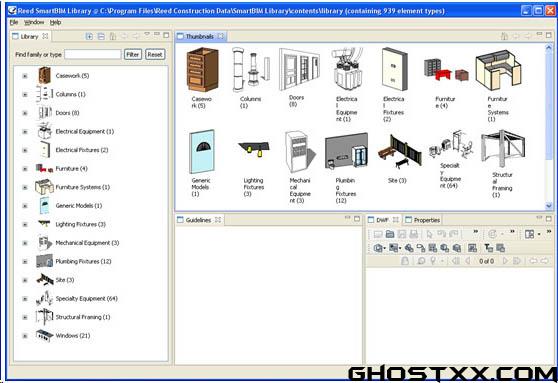This screenshot has height=383, width=558.
Task: Expand the Windows (21) tree node
Action: (x=25, y=336)
